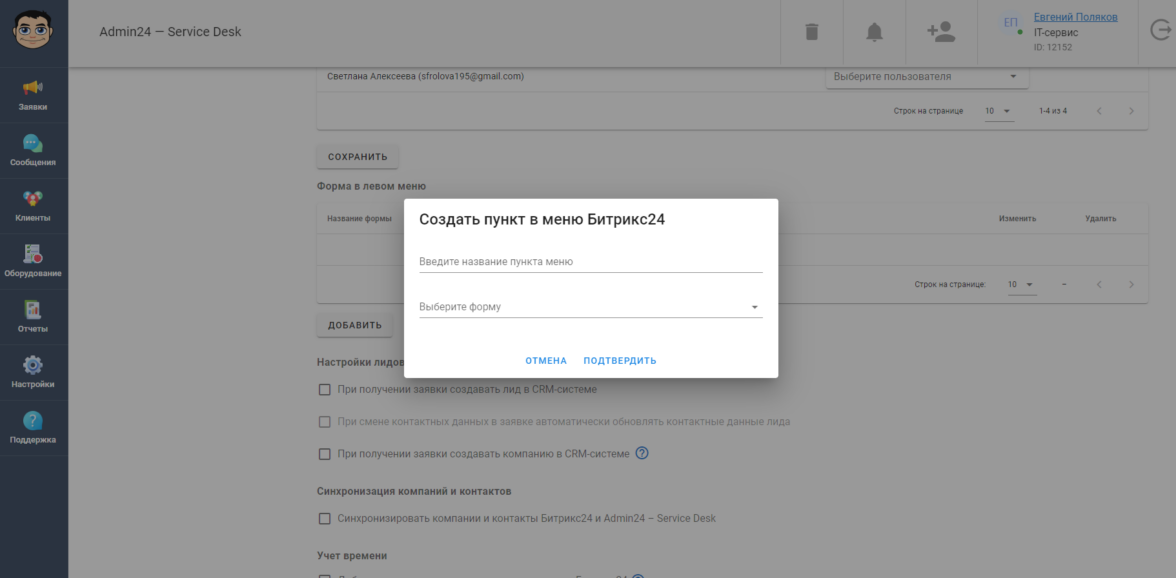Open the Заявки section in sidebar
The height and width of the screenshot is (578, 1176).
point(33,93)
